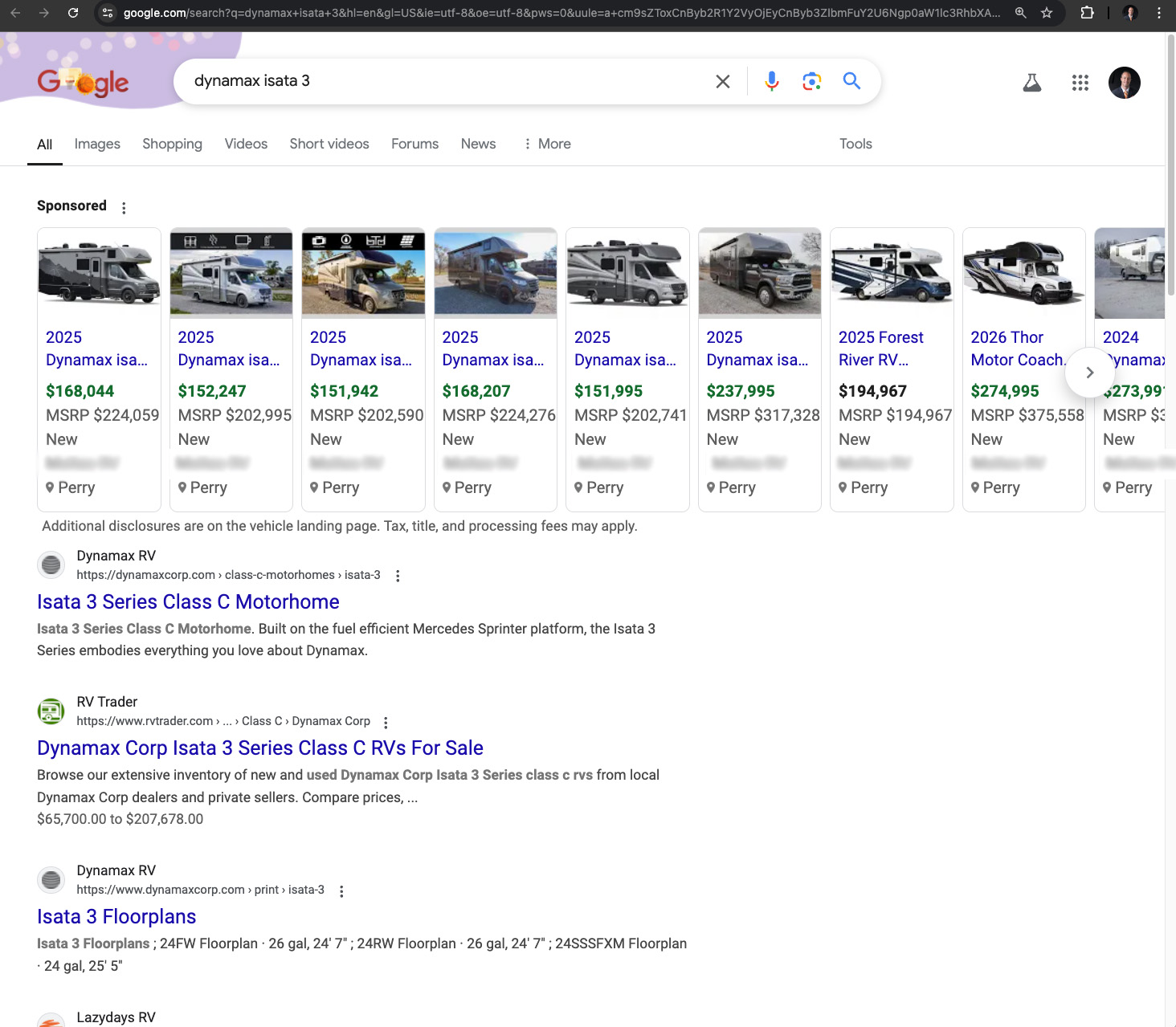
Task: Open options dots next to dynamaxcorp.com print result
Action: pos(341,891)
